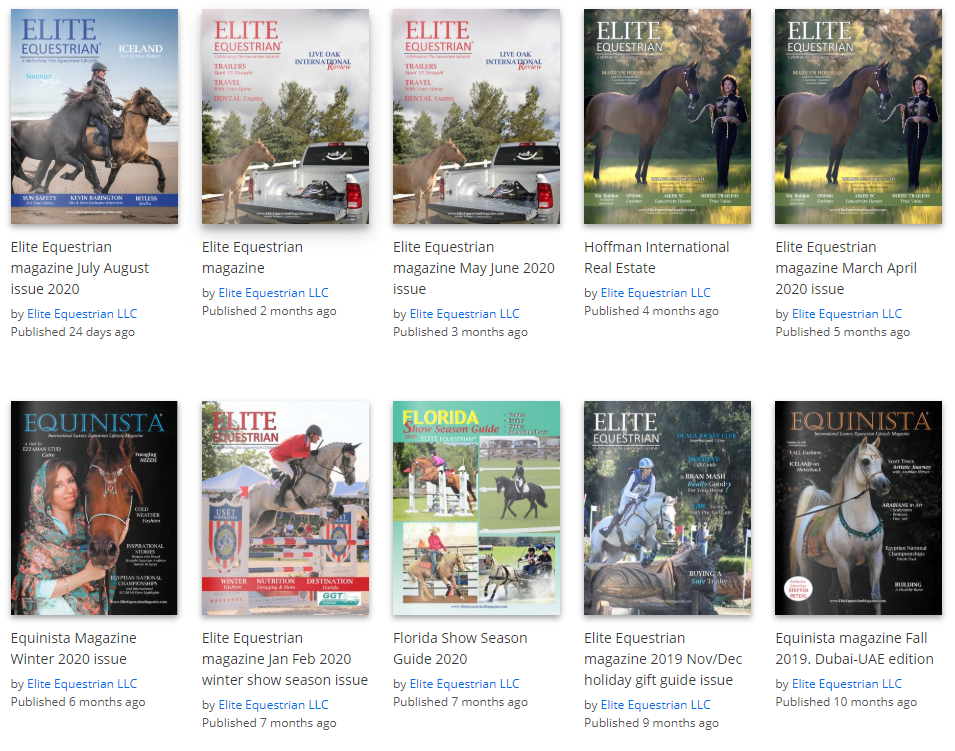Click Elite Equestrian LLC under Jan Feb 2020 issue
Screen dimensions: 955x751
(273, 705)
